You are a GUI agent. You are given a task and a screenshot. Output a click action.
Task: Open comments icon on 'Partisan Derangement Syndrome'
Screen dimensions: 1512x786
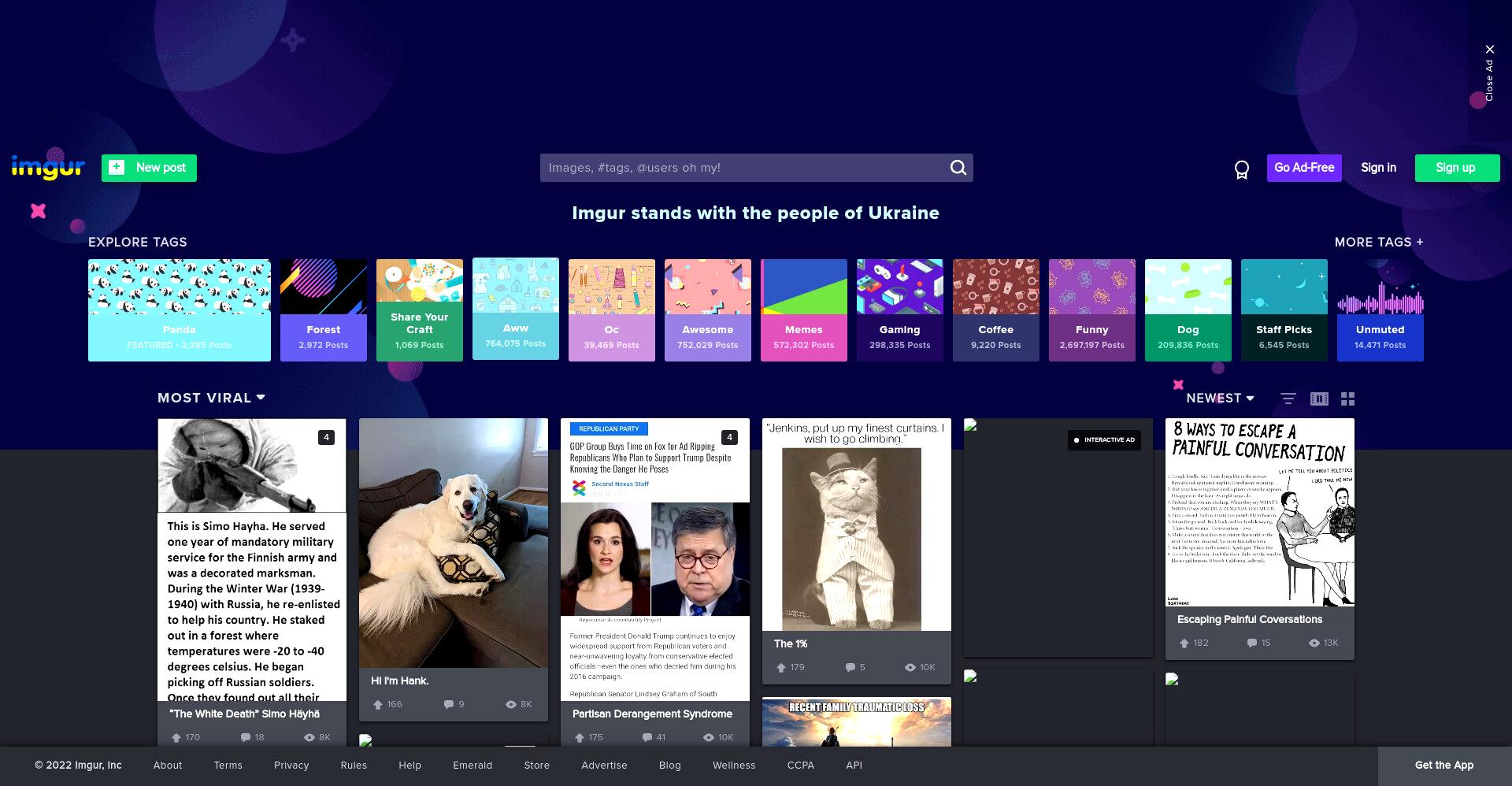point(647,737)
